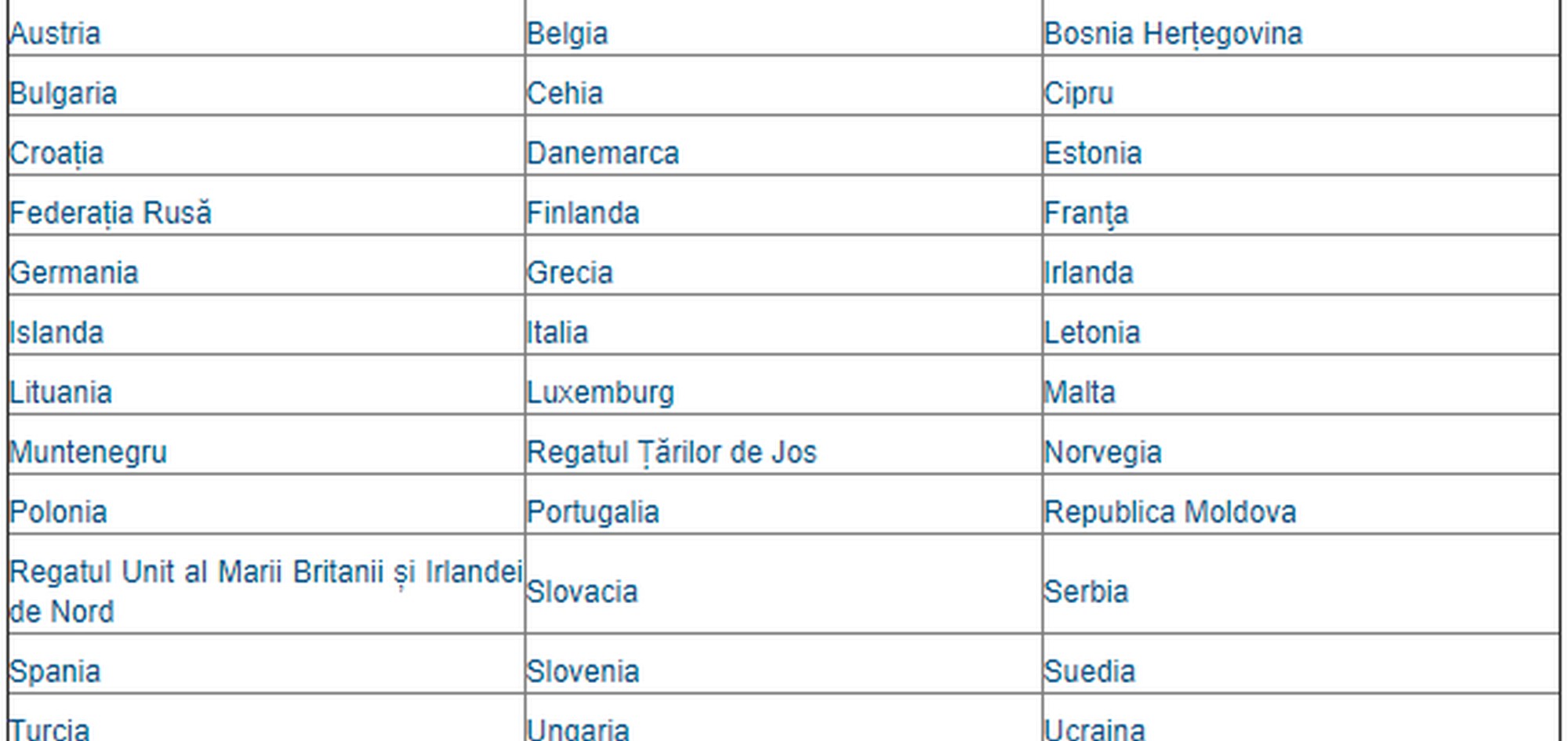
Task: Select Regatul Țărilor de Jos link
Action: 671,452
